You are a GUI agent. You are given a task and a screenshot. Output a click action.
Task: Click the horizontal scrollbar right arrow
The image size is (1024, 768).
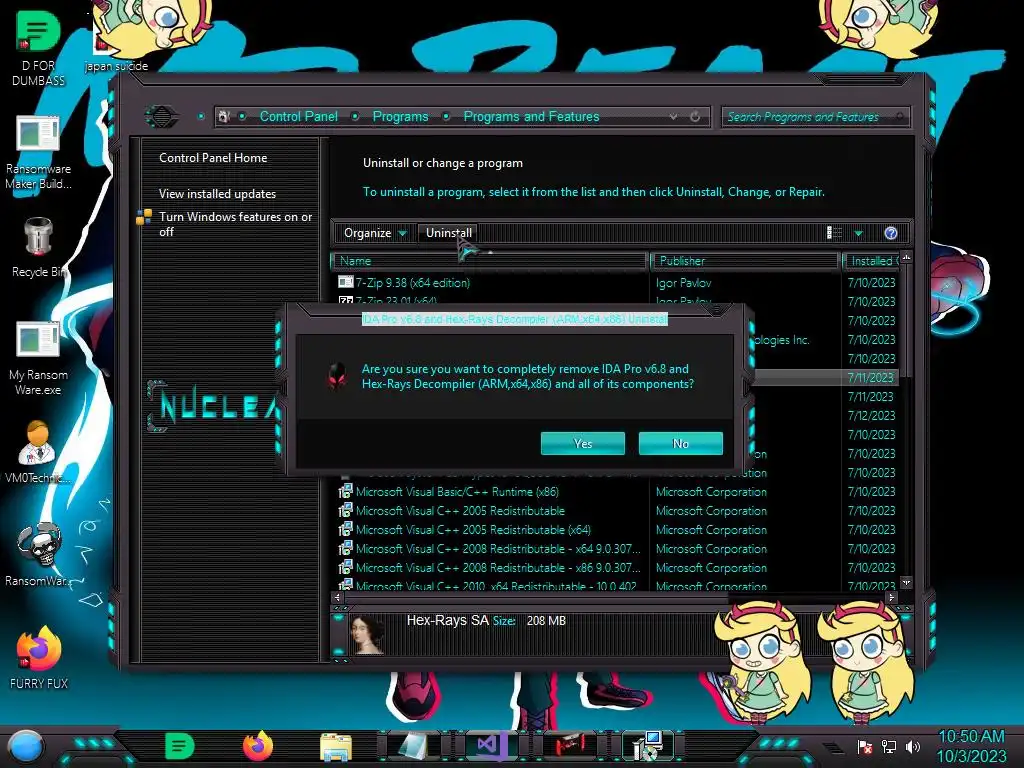pyautogui.click(x=891, y=597)
